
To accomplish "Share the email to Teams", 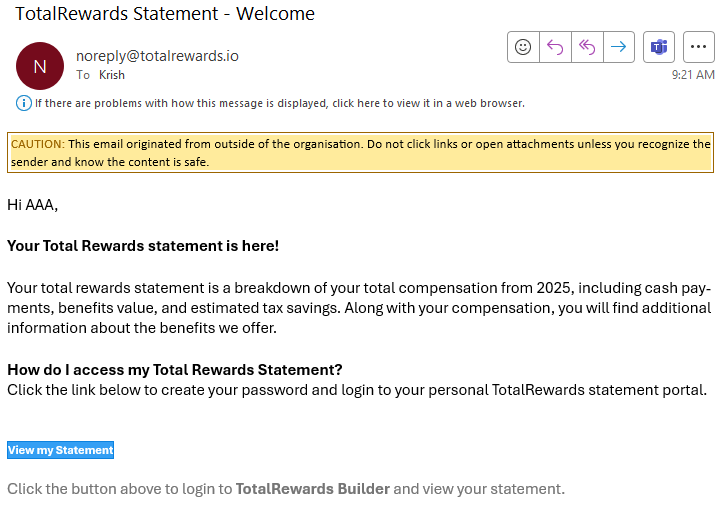I will click(659, 47).
